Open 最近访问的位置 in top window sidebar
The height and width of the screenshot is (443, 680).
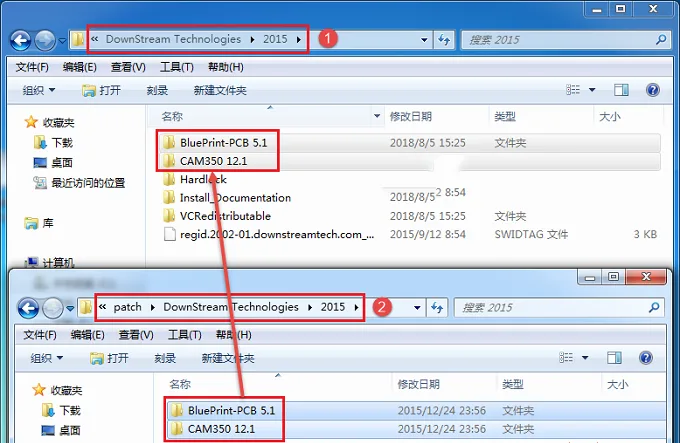pyautogui.click(x=79, y=183)
